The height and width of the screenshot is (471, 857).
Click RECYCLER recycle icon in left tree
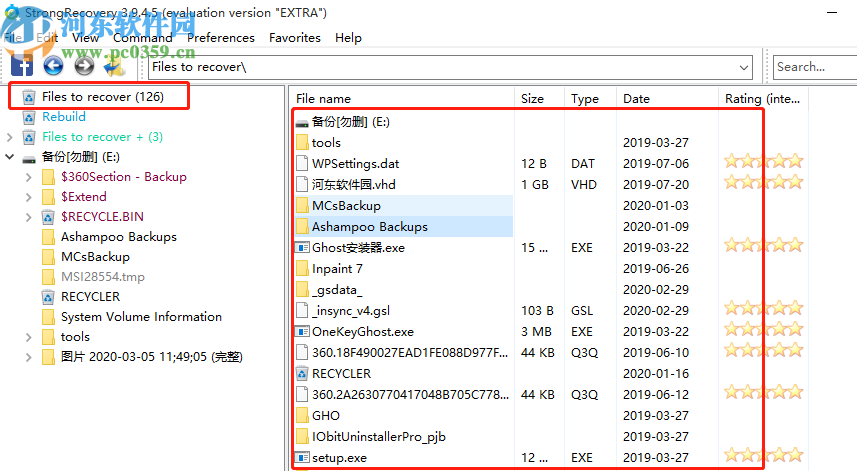[48, 297]
